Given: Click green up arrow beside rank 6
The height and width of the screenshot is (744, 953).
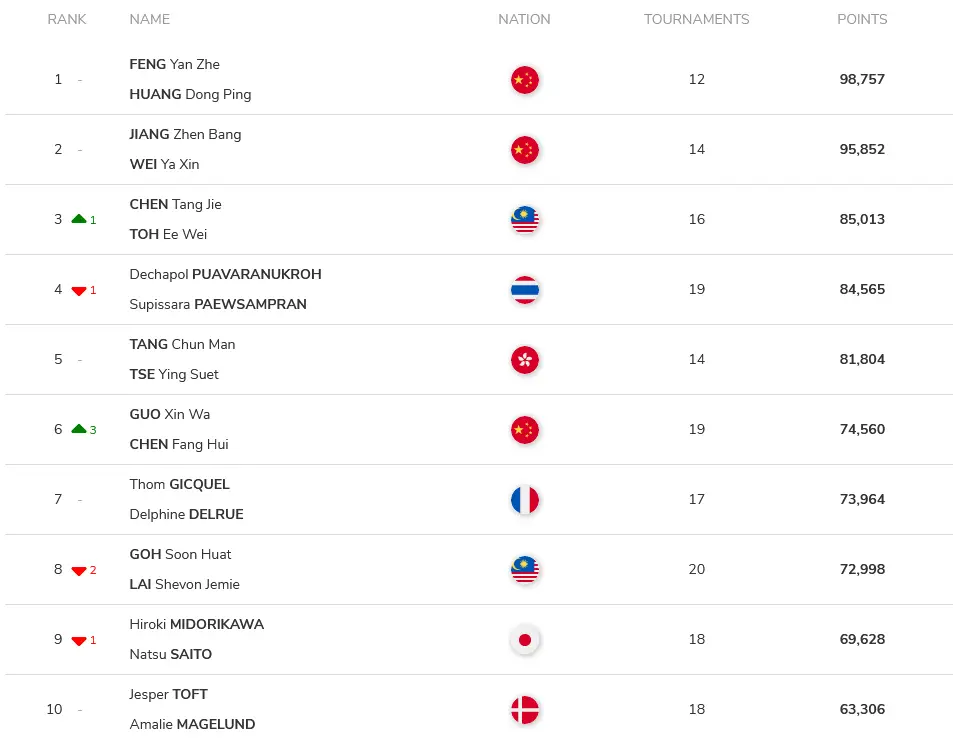Looking at the screenshot, I should (78, 429).
